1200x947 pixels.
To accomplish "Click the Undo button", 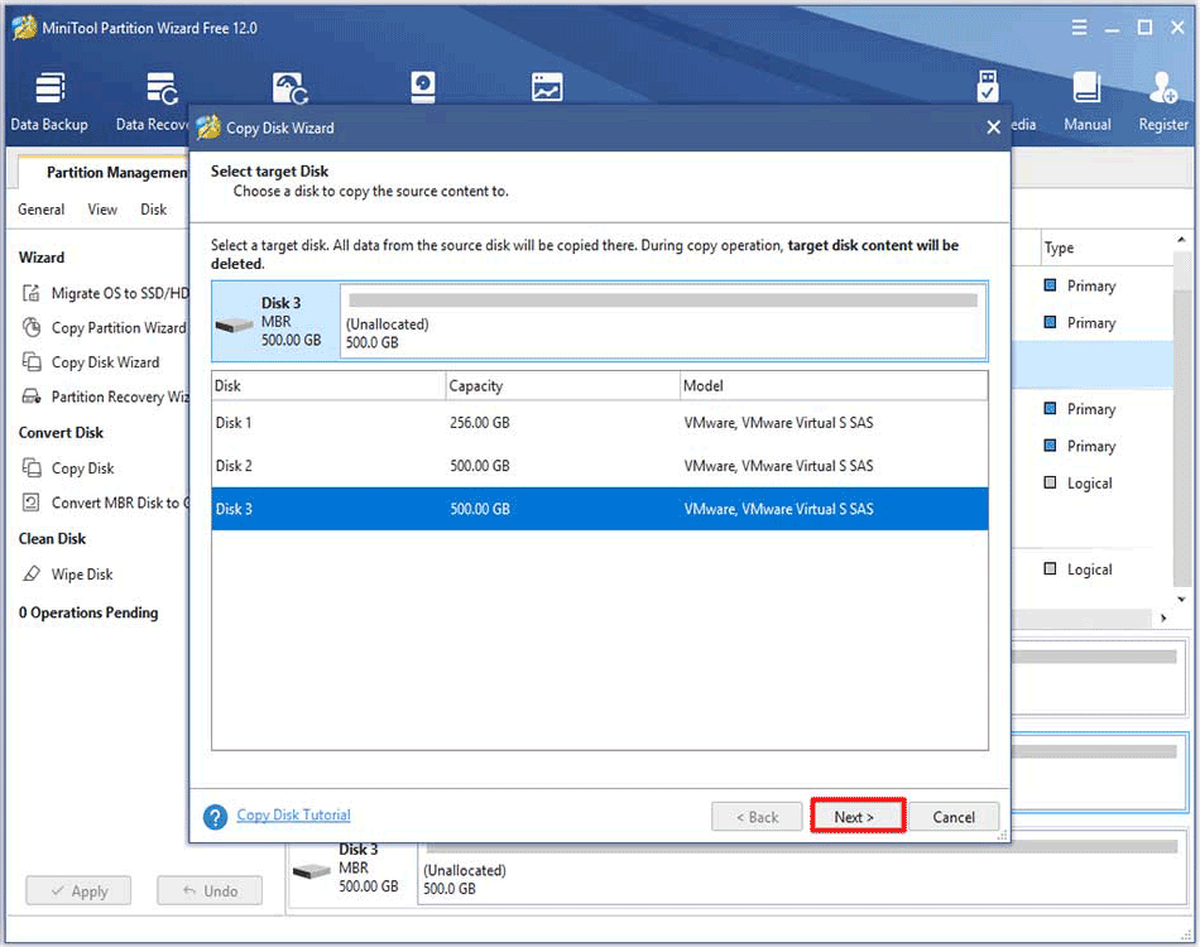I will click(210, 891).
